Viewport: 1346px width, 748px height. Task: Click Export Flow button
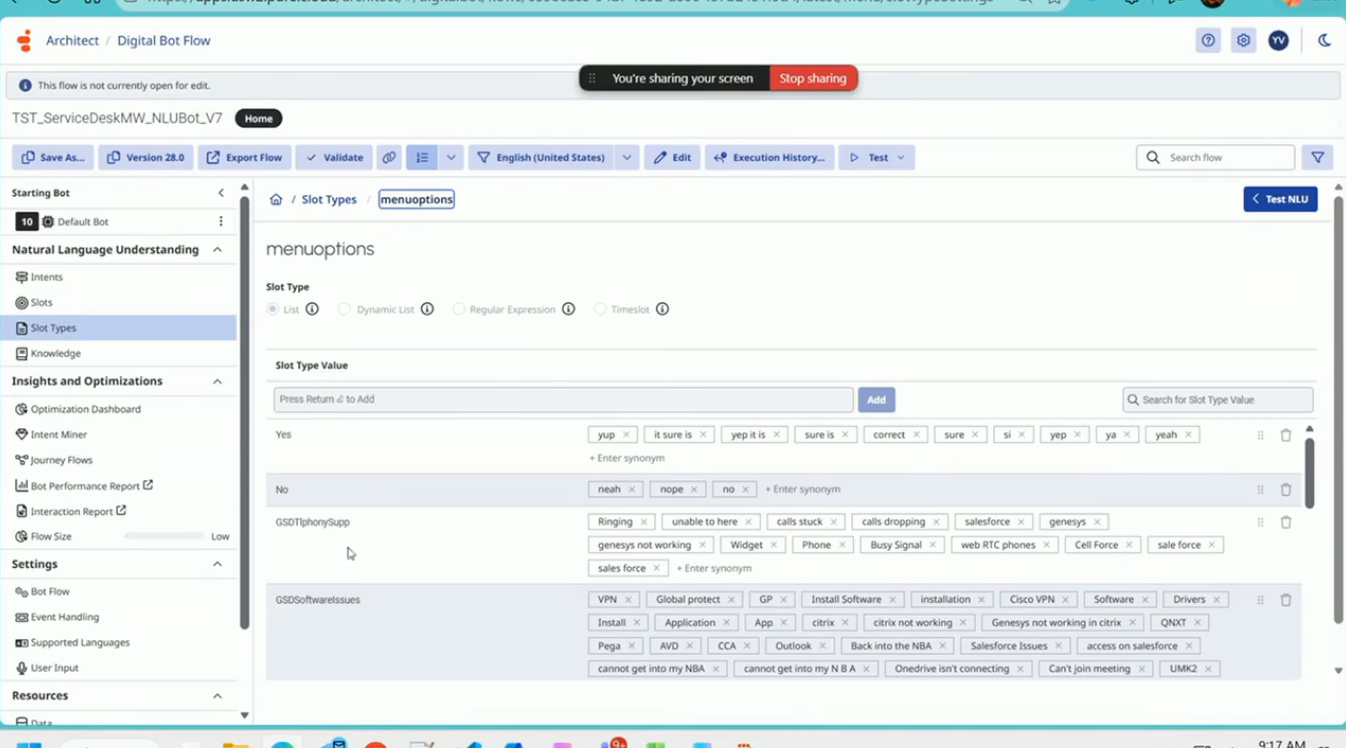tap(244, 158)
